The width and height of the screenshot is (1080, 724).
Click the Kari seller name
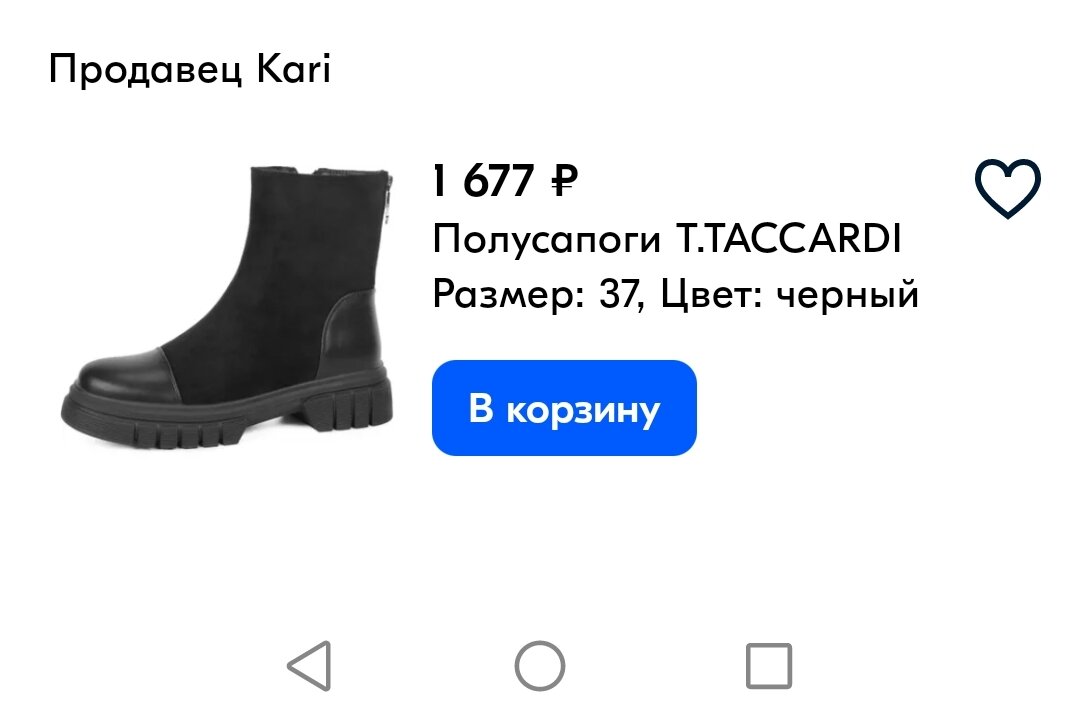coord(294,69)
